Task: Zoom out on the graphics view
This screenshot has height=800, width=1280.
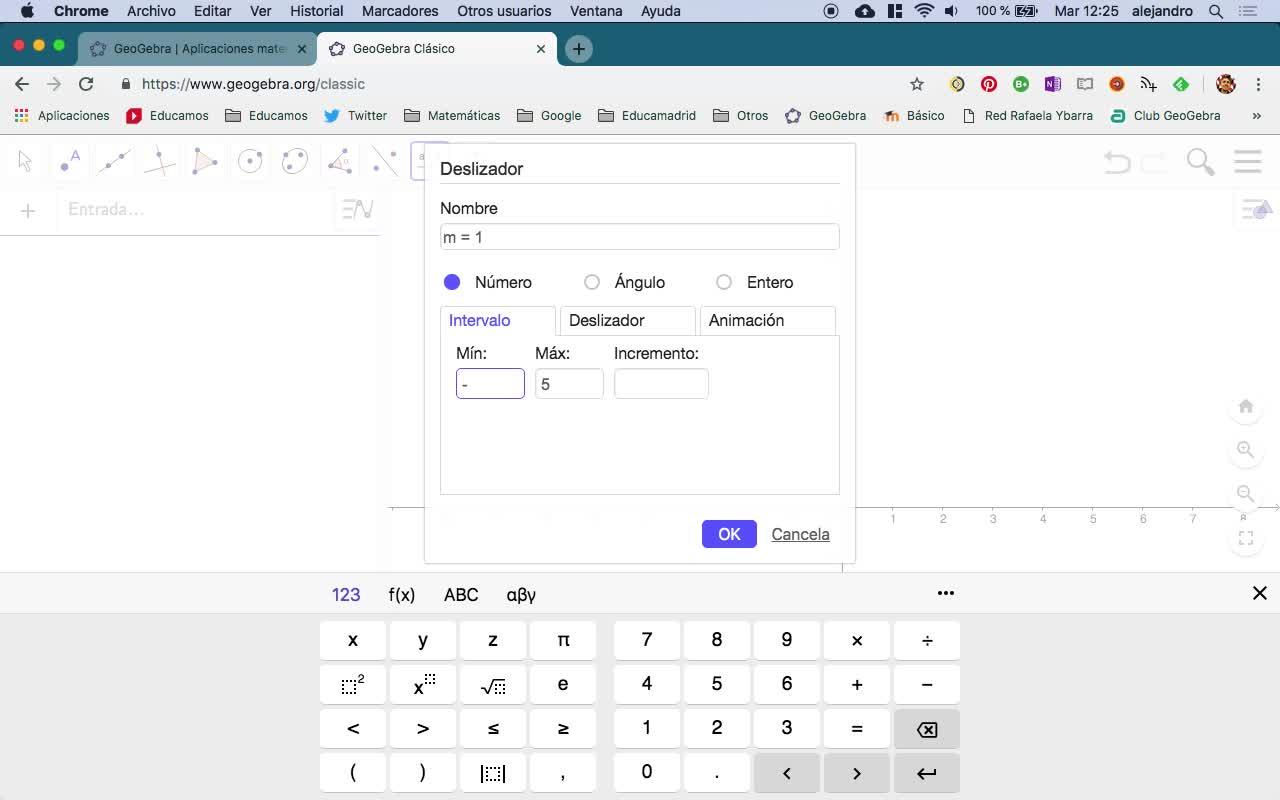Action: [1246, 494]
